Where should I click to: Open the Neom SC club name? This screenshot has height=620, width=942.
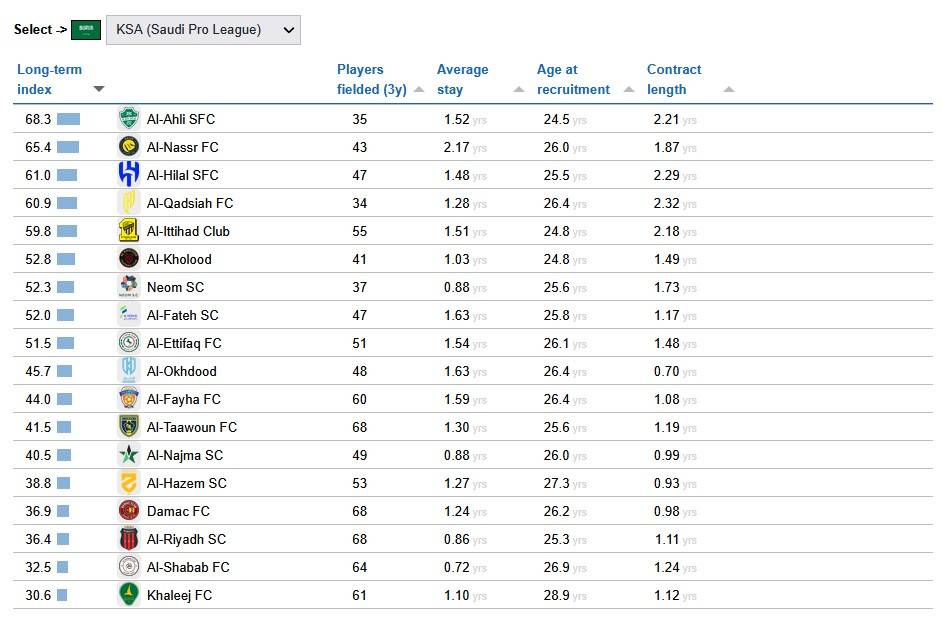tap(175, 287)
